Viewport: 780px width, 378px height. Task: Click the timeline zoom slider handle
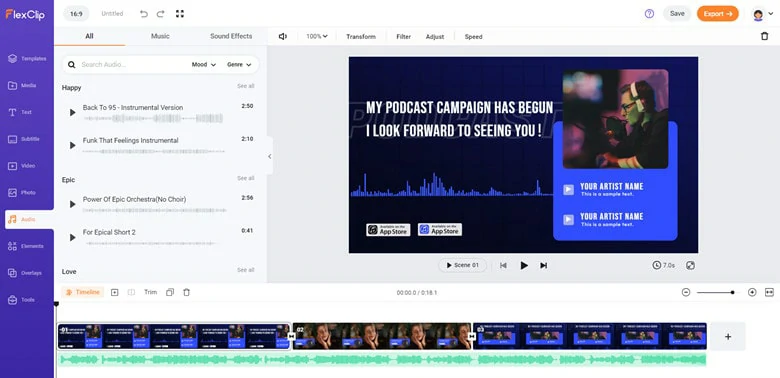click(x=732, y=292)
